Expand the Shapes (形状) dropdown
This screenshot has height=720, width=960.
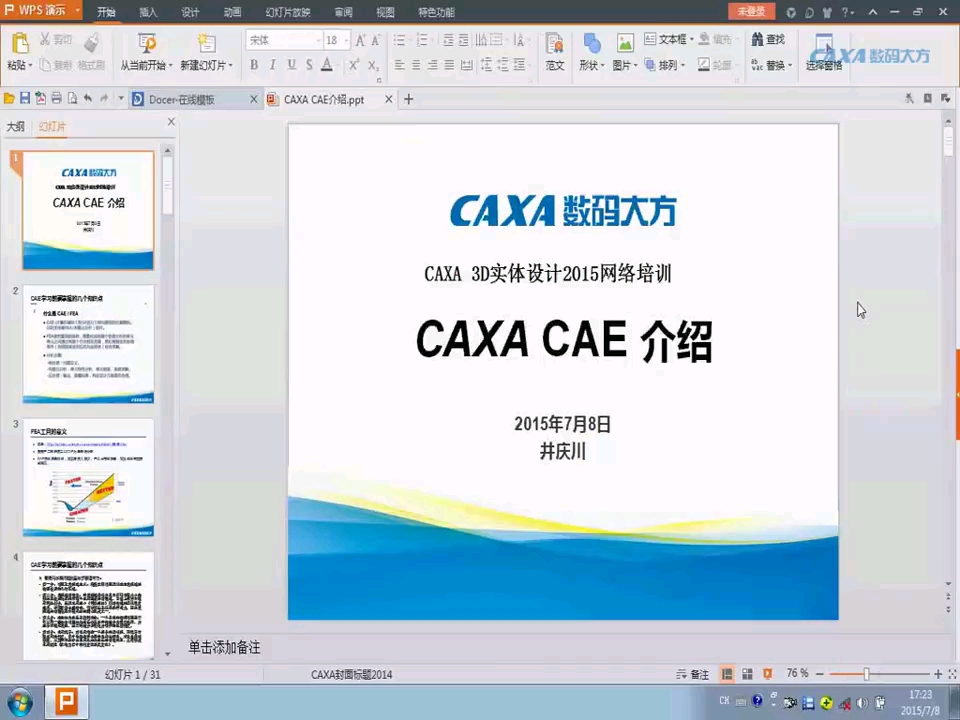coord(602,65)
